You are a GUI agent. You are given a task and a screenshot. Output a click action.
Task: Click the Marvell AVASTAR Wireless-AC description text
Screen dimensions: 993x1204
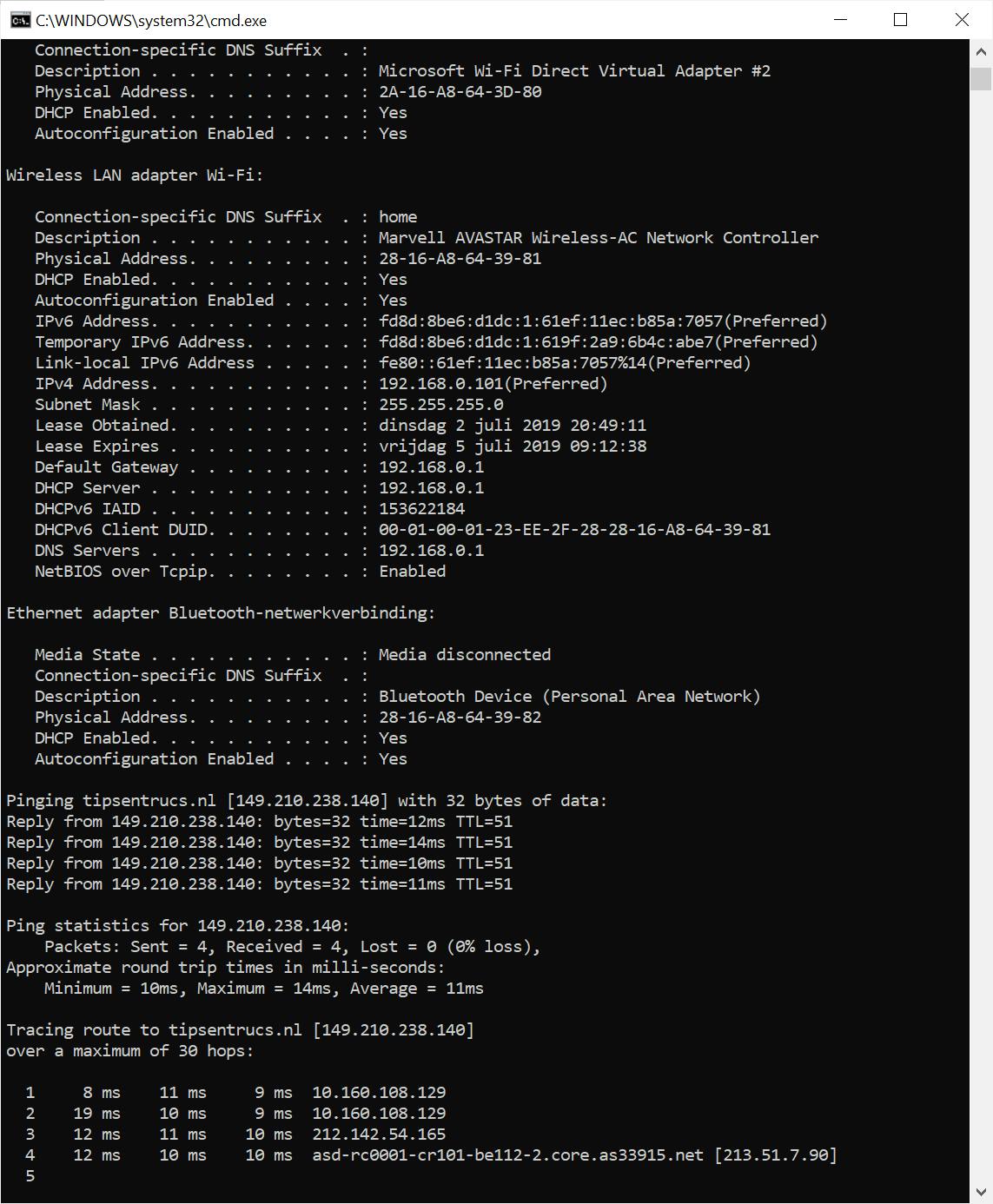[x=598, y=238]
